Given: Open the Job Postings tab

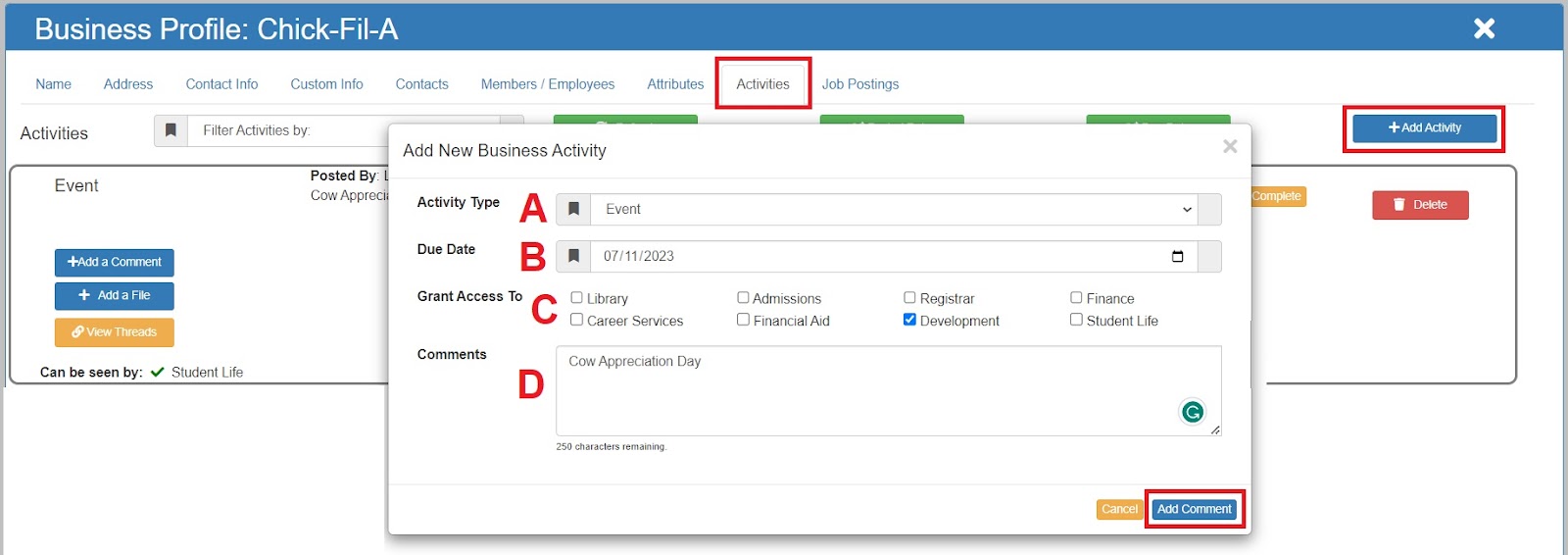Looking at the screenshot, I should coord(860,84).
